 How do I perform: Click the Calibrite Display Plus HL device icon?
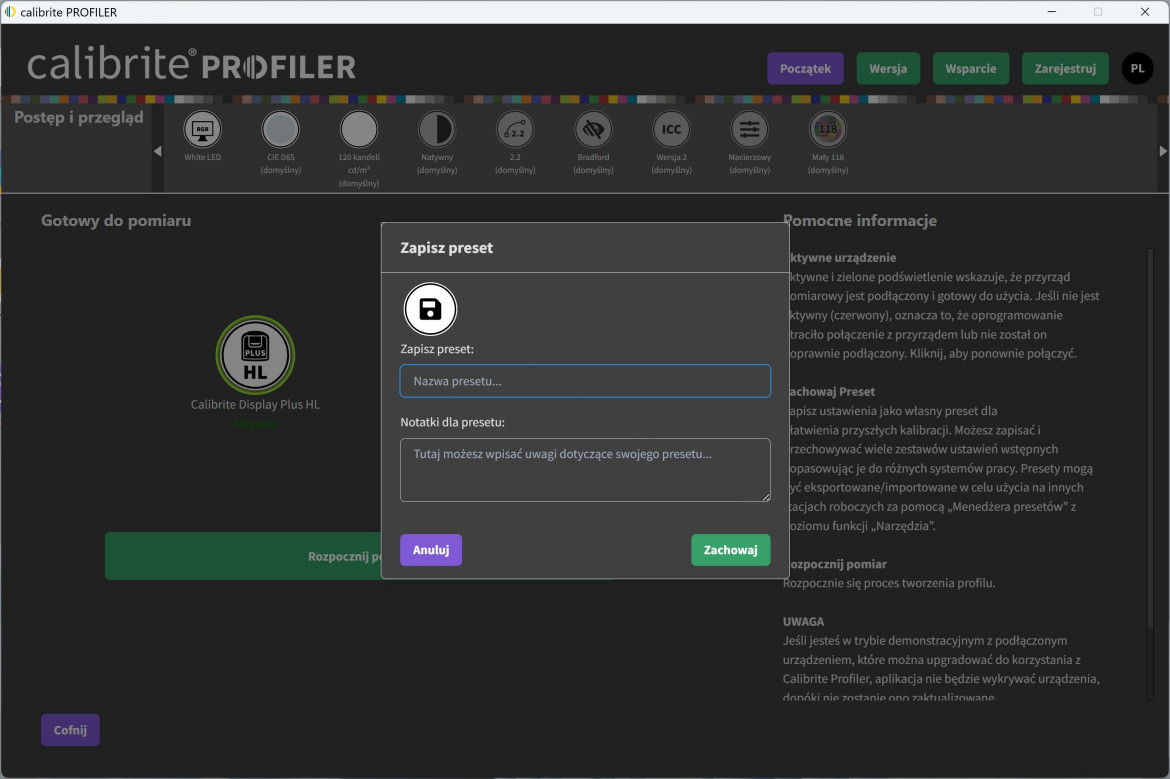(x=255, y=355)
